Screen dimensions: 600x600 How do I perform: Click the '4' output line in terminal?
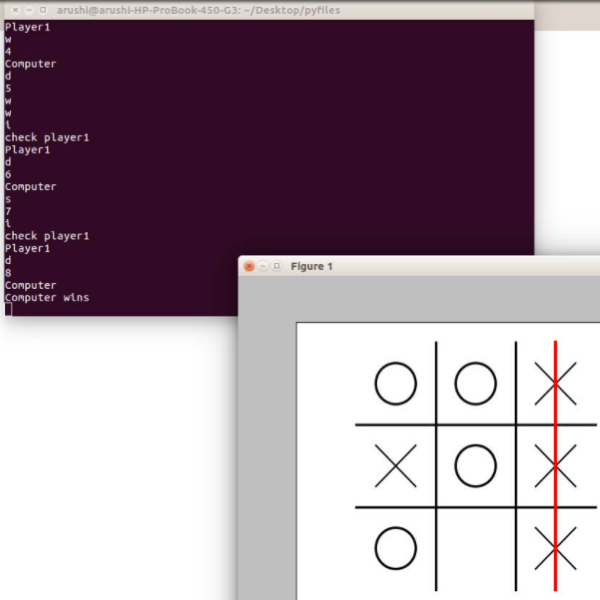coord(8,51)
